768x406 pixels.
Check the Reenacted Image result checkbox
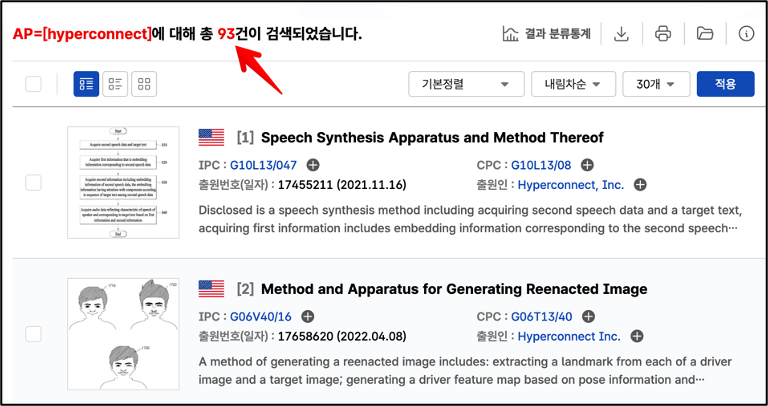[33, 334]
